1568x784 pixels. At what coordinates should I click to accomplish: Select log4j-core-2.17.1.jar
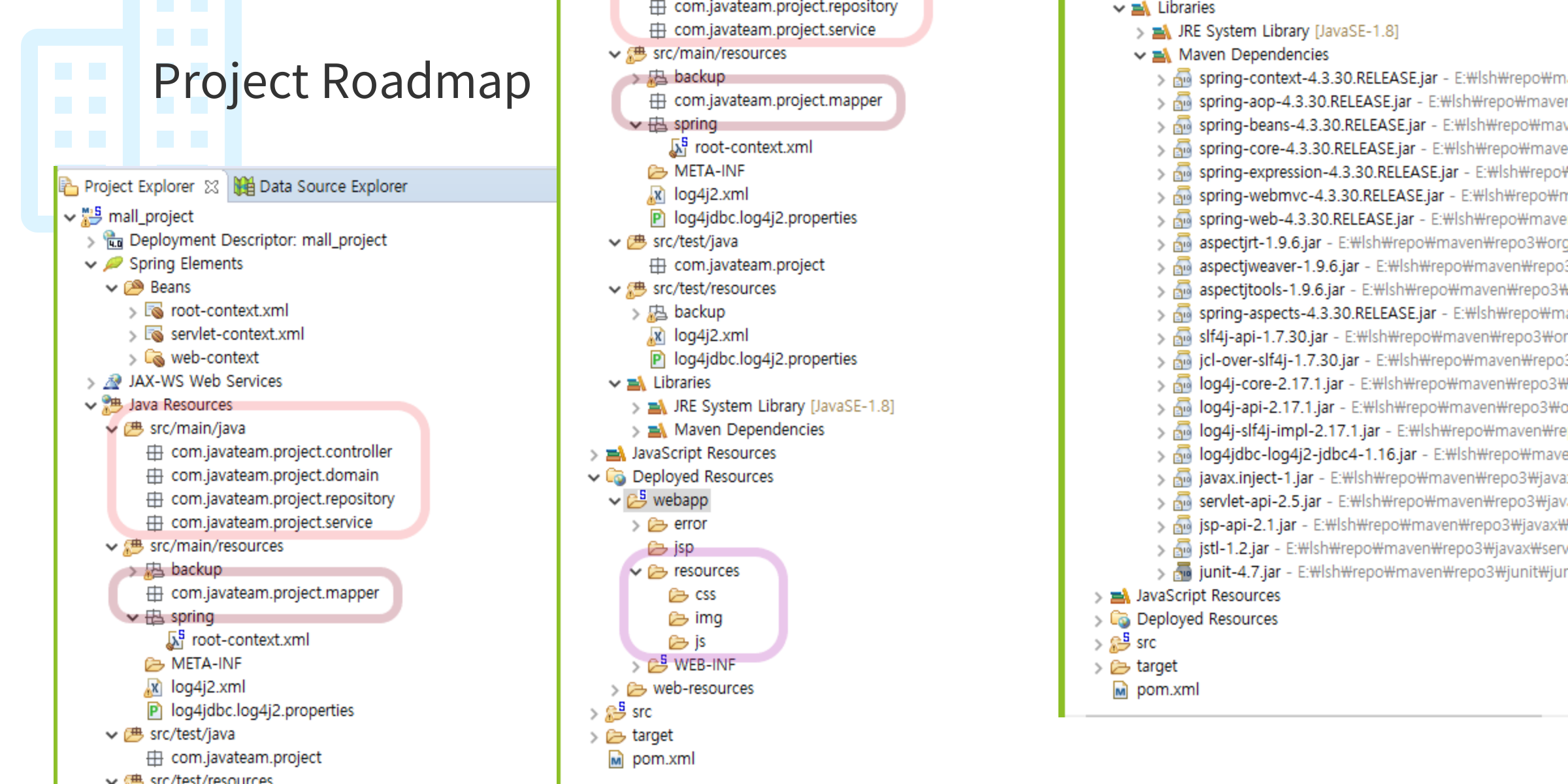(1271, 384)
